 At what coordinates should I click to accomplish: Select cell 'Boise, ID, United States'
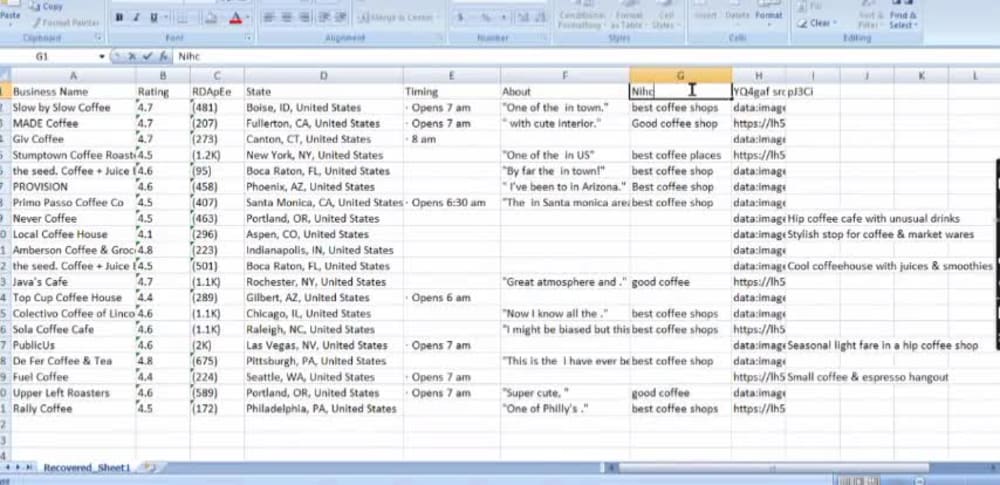click(x=323, y=107)
